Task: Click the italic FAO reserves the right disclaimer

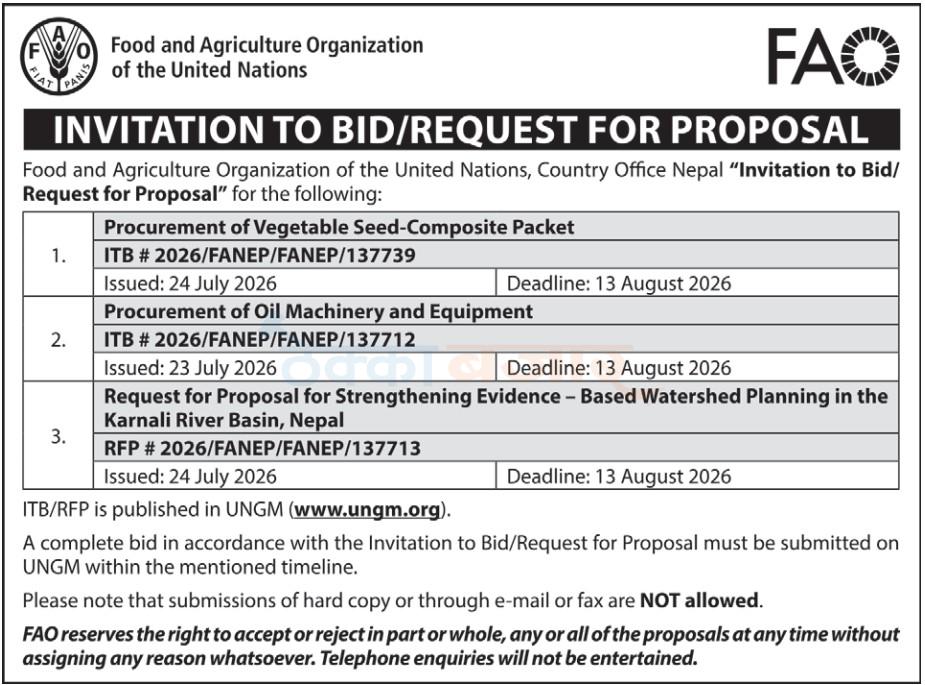Action: [x=461, y=646]
